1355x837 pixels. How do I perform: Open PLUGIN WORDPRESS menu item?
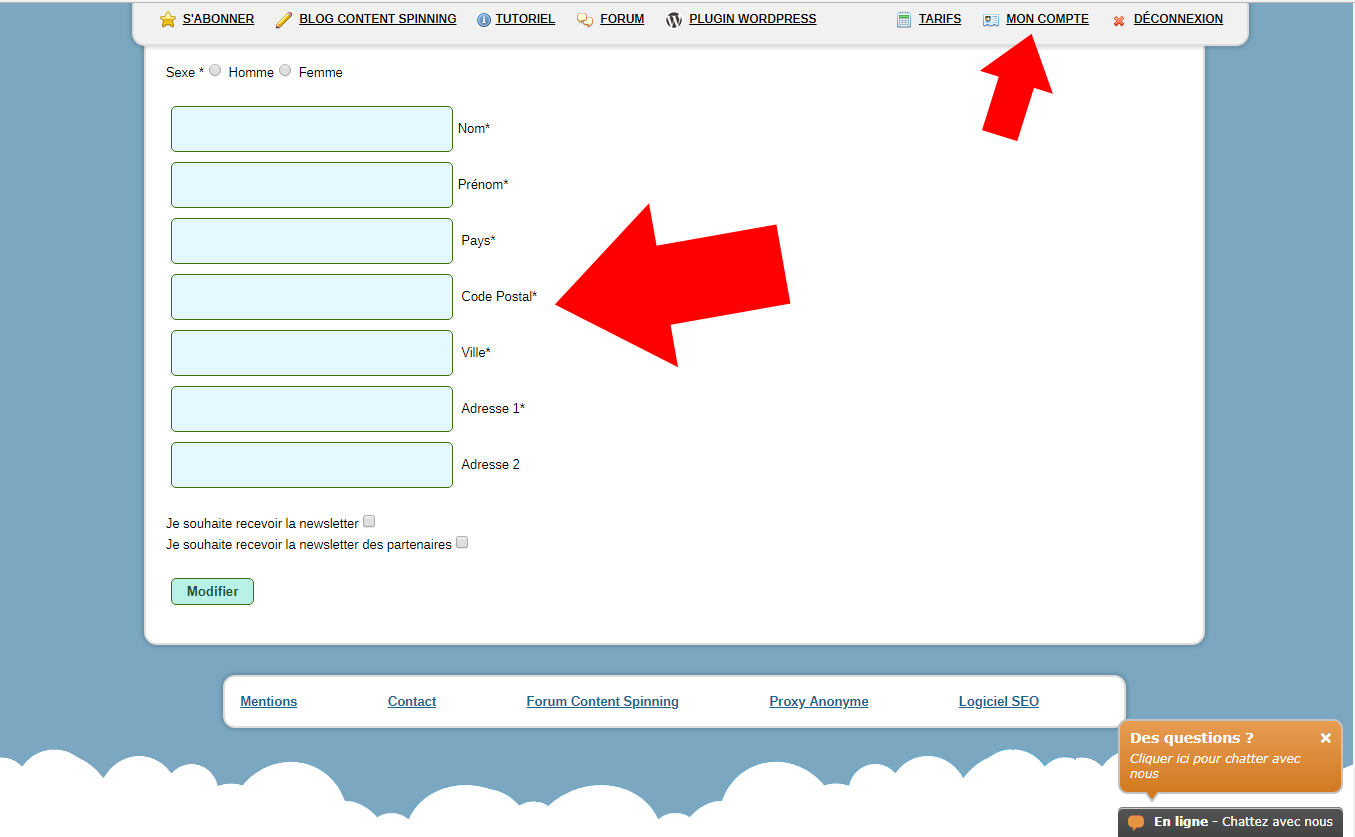click(753, 19)
